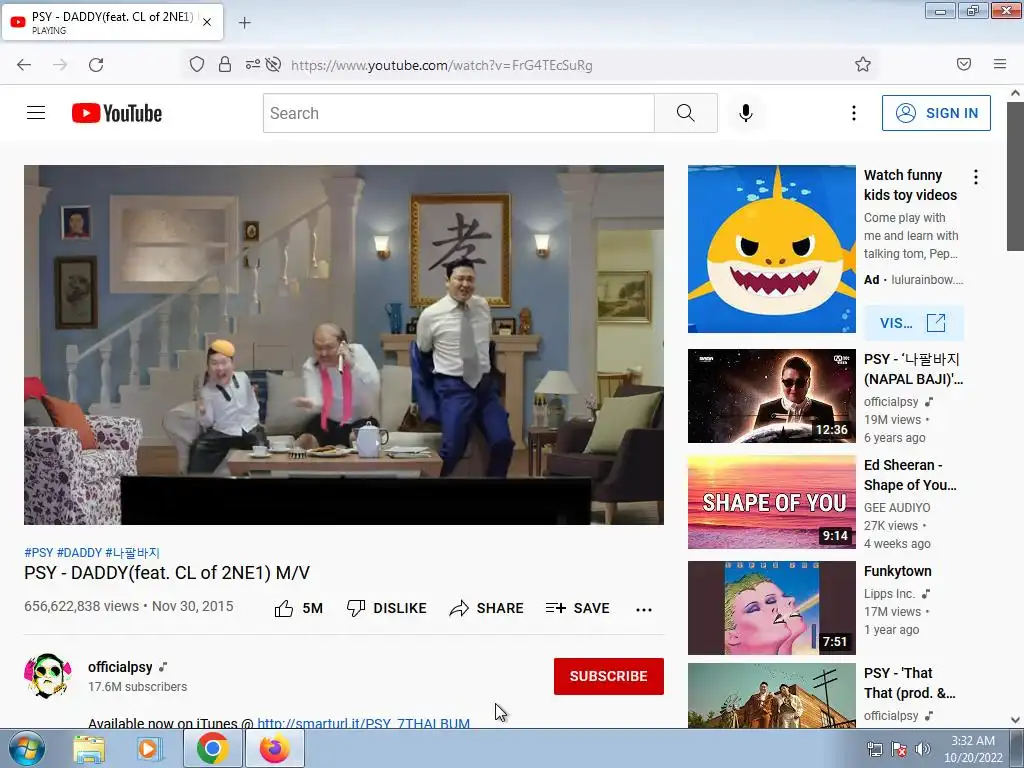This screenshot has width=1024, height=768.
Task: Click the autoplay blocked icon in address bar
Action: (274, 64)
